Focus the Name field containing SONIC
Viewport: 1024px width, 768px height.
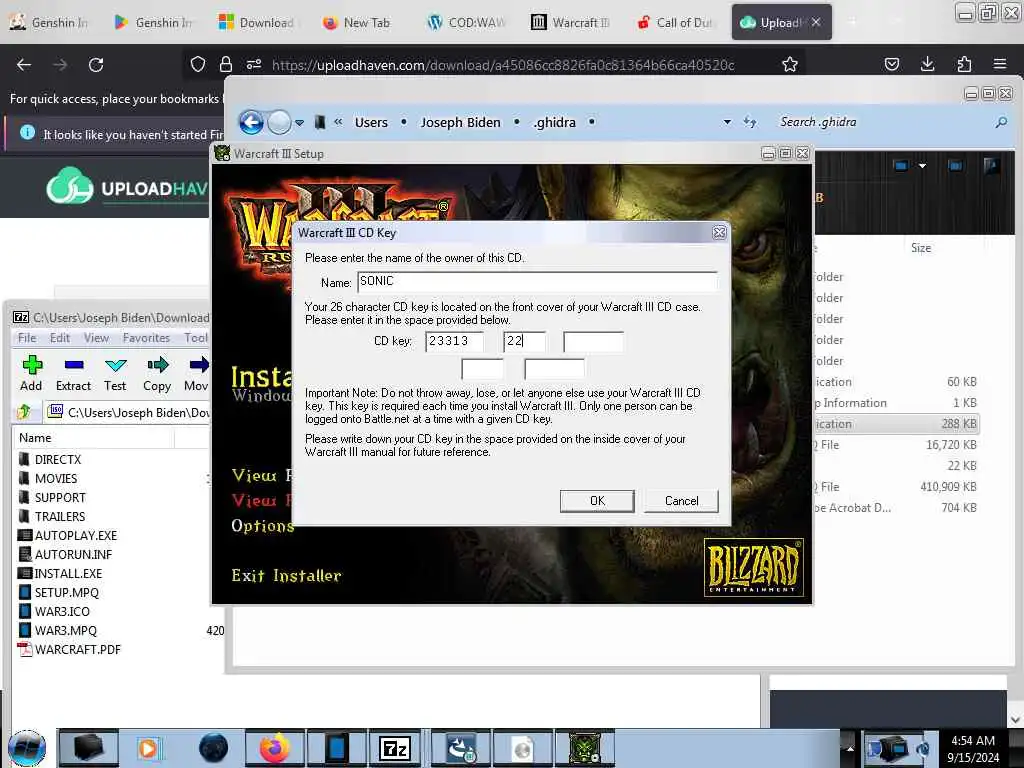click(x=537, y=281)
